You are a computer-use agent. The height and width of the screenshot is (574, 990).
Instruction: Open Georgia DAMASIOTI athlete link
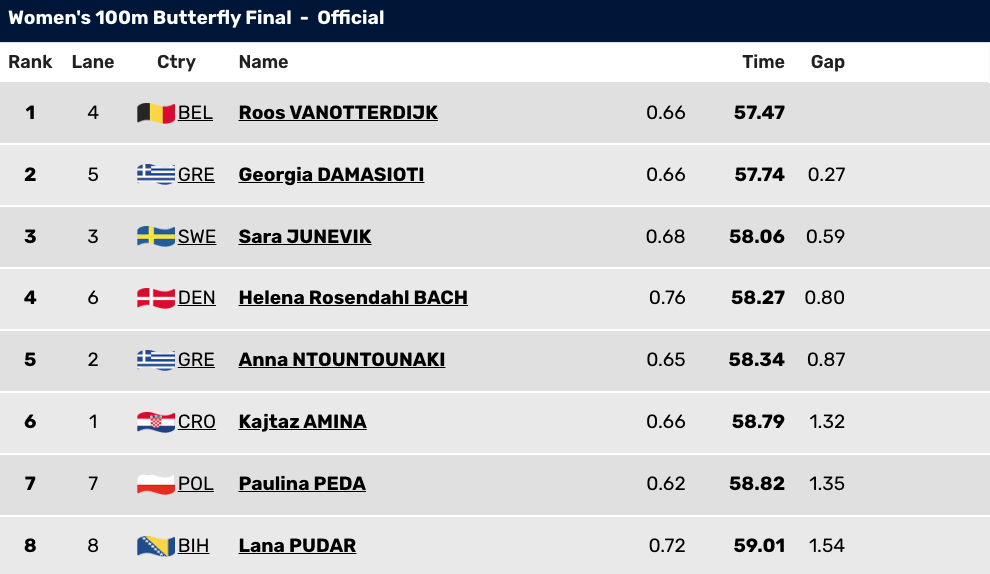pos(331,174)
